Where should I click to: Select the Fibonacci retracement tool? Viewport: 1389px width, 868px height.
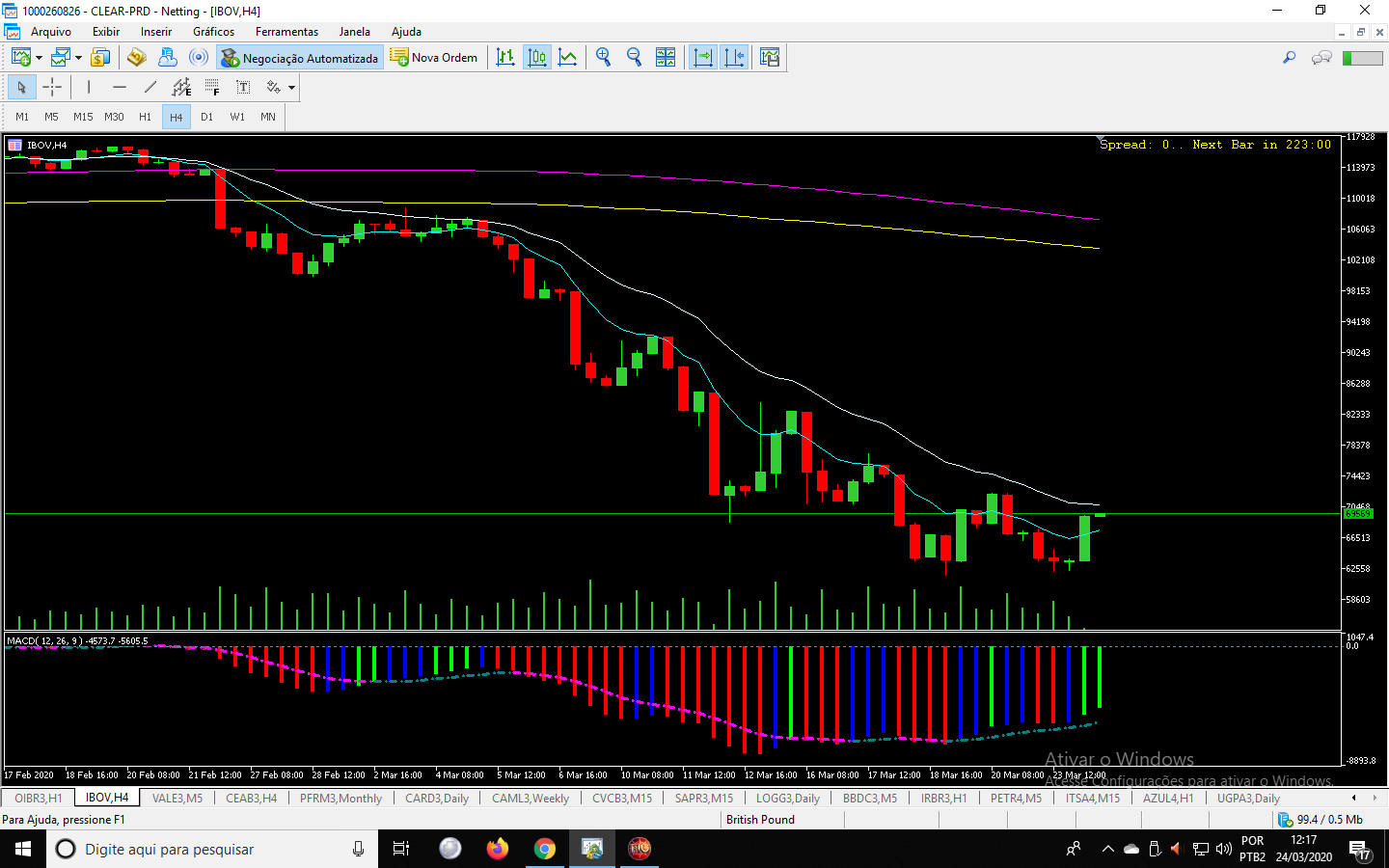click(x=212, y=88)
